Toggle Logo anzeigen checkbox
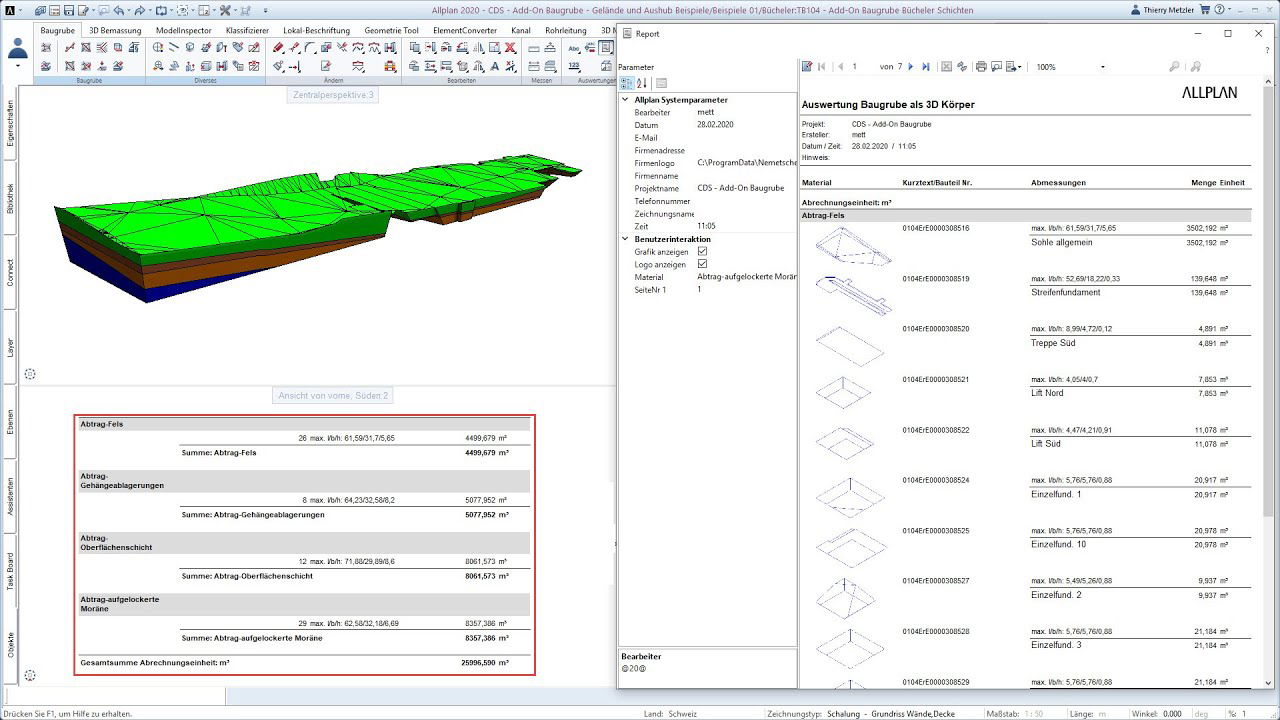The width and height of the screenshot is (1280, 720). [x=702, y=264]
